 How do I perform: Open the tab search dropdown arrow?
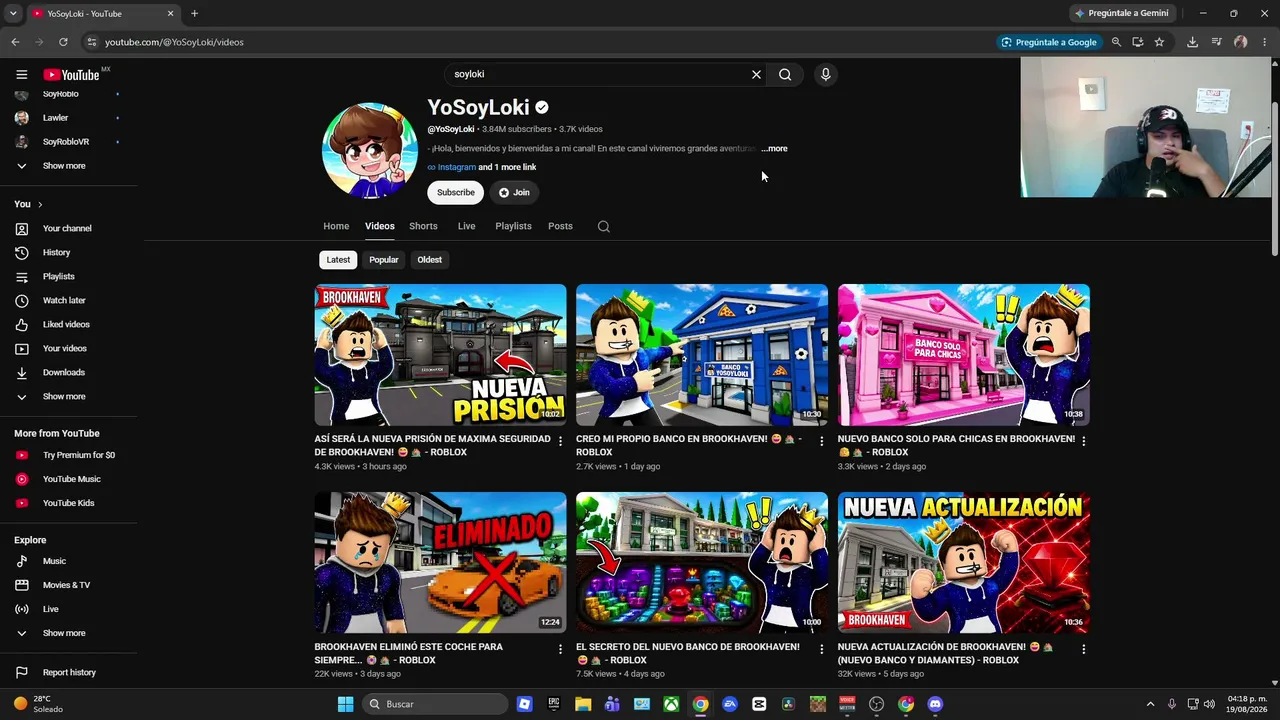[x=13, y=13]
